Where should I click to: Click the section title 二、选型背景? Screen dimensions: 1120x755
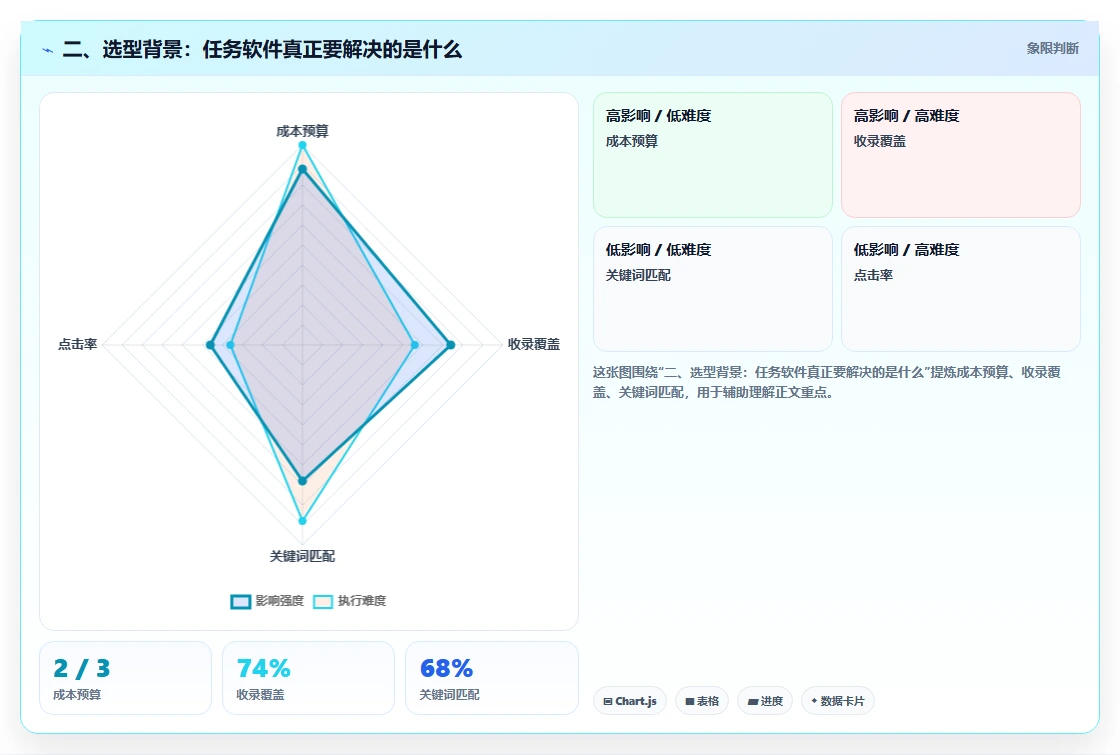tap(262, 49)
